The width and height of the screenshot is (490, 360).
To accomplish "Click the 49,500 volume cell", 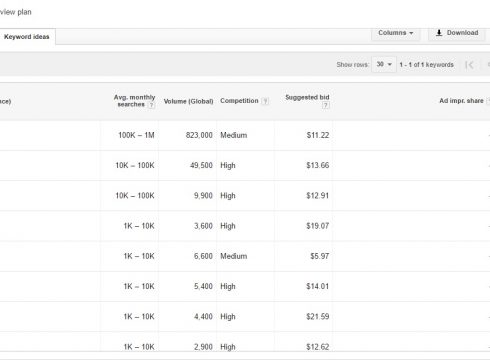I will tap(201, 165).
